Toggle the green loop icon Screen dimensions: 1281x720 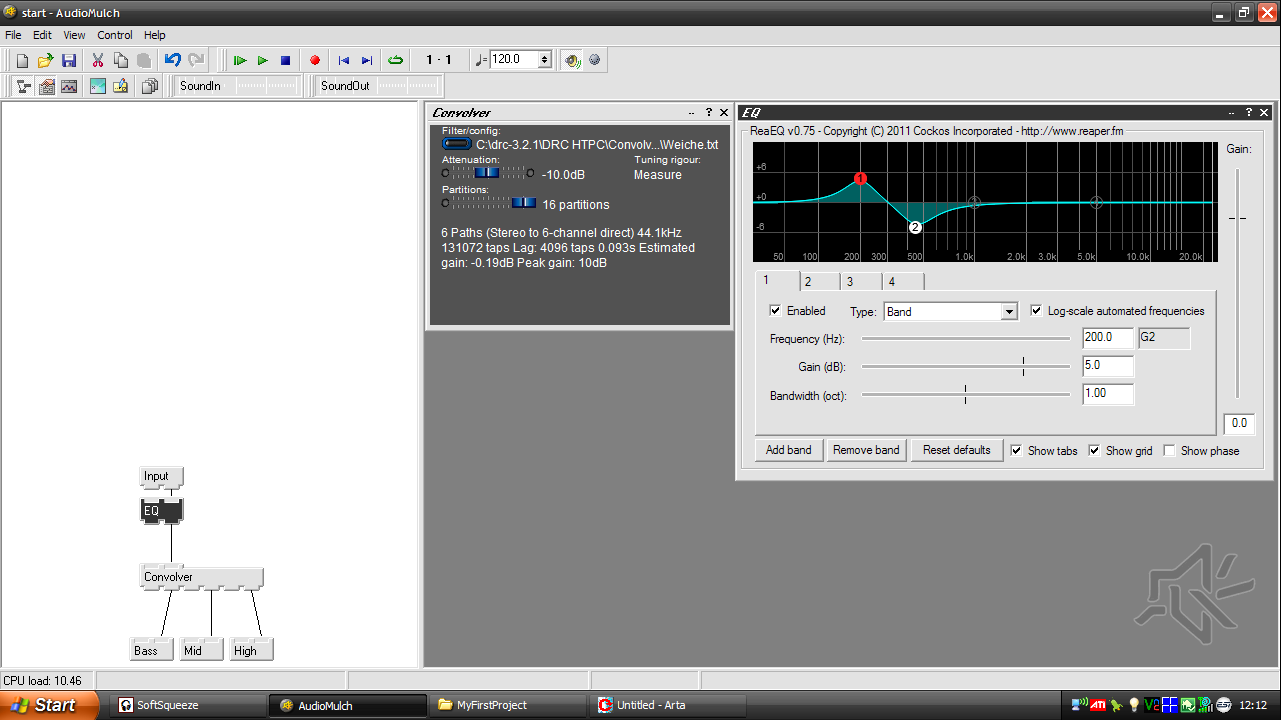396,60
